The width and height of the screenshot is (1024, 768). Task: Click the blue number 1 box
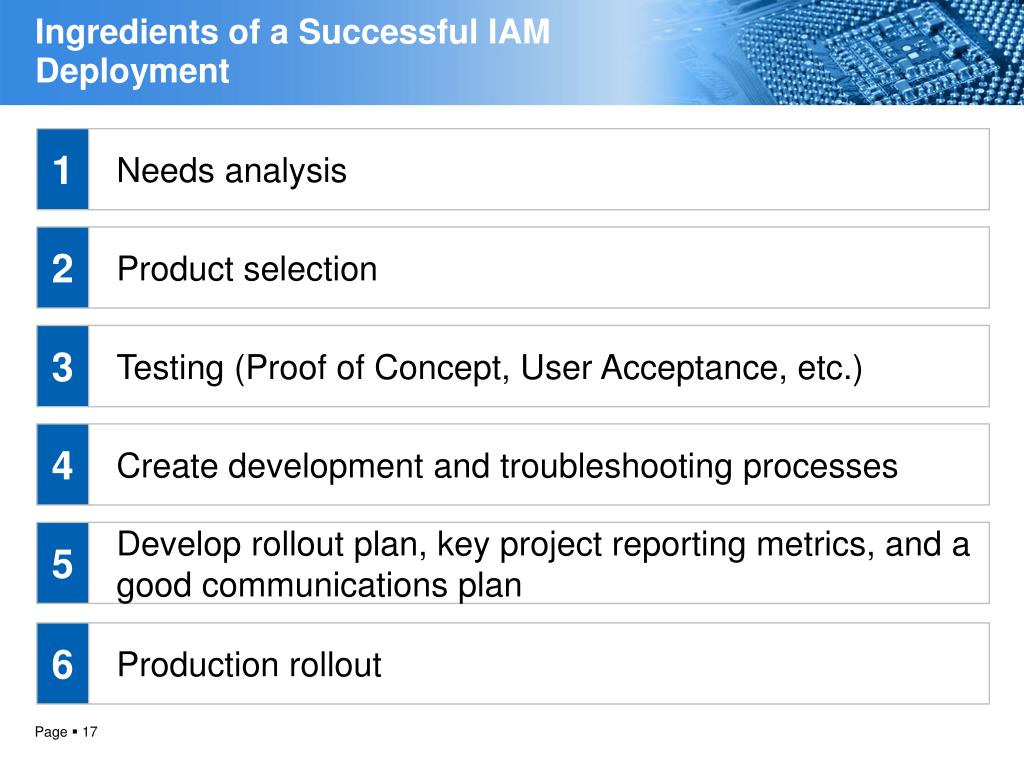(x=63, y=169)
